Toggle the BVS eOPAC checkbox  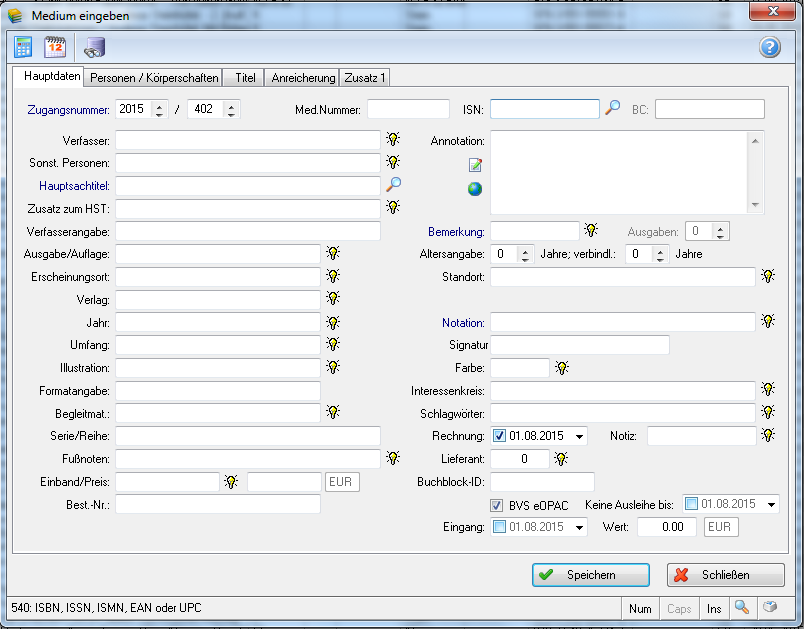[x=497, y=505]
